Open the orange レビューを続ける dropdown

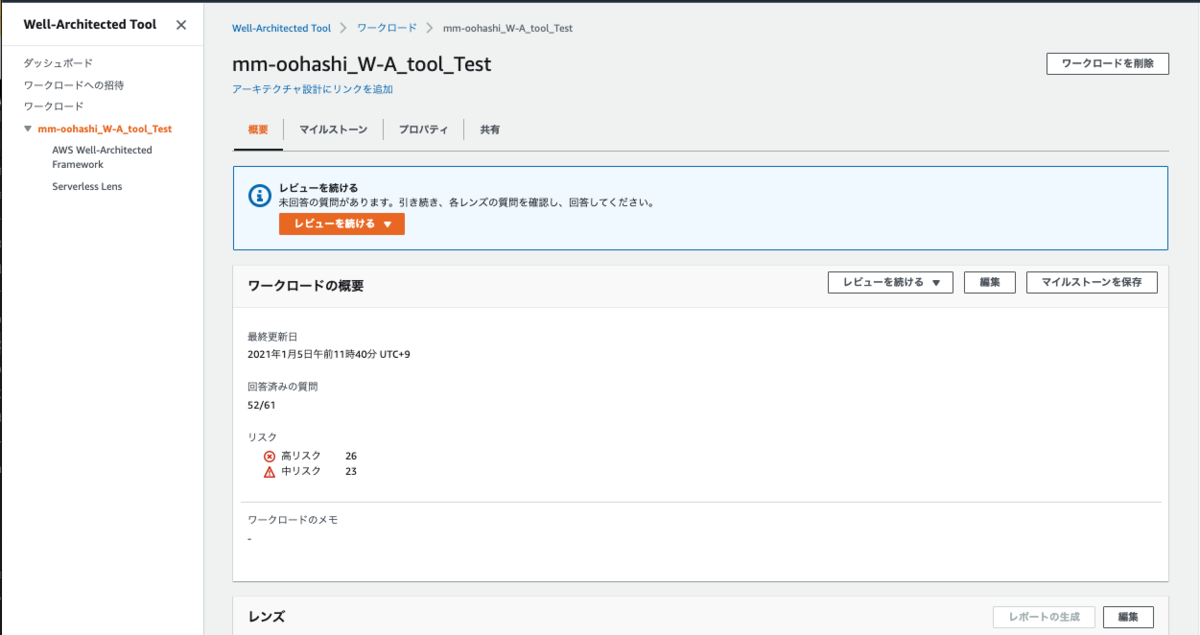pos(342,224)
